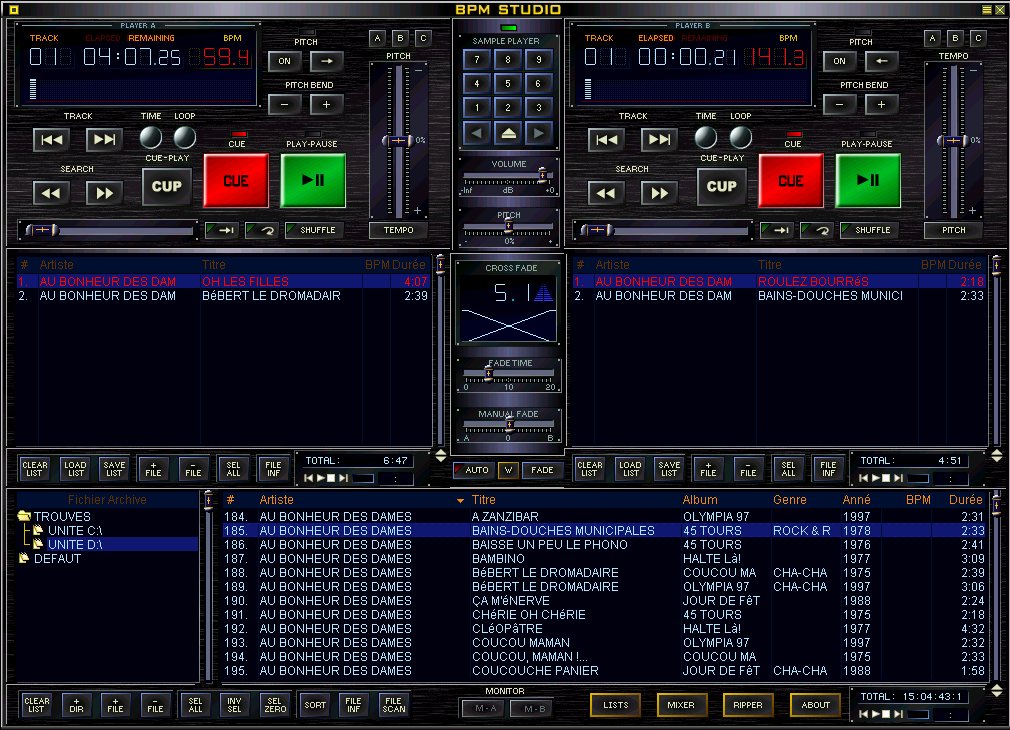The image size is (1010, 730).
Task: Click the FADE button
Action: pyautogui.click(x=542, y=470)
